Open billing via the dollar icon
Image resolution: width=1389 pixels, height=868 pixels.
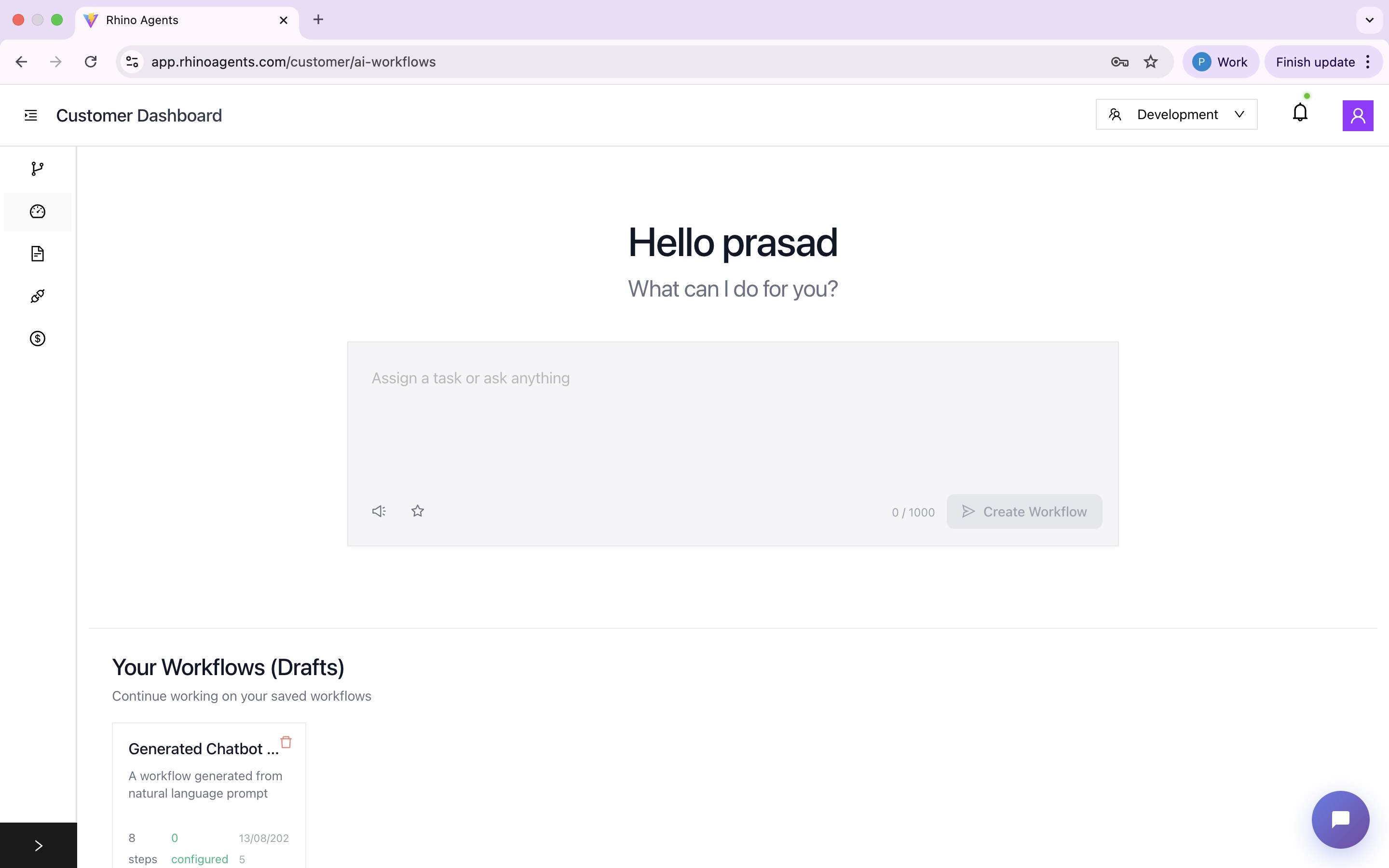pos(37,338)
